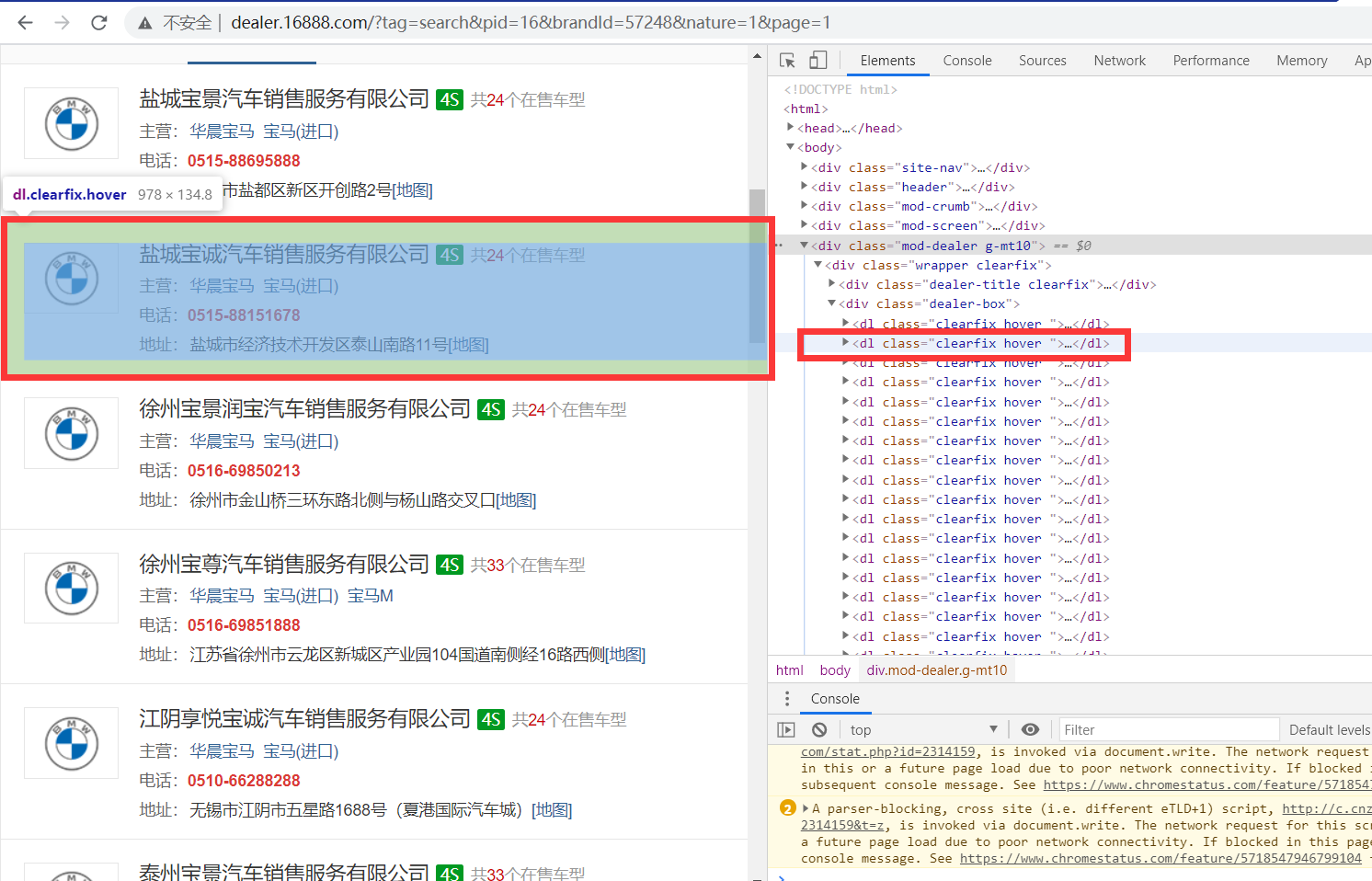Select body in the DOM breadcrumb bar
The image size is (1372, 881).
pos(834,669)
